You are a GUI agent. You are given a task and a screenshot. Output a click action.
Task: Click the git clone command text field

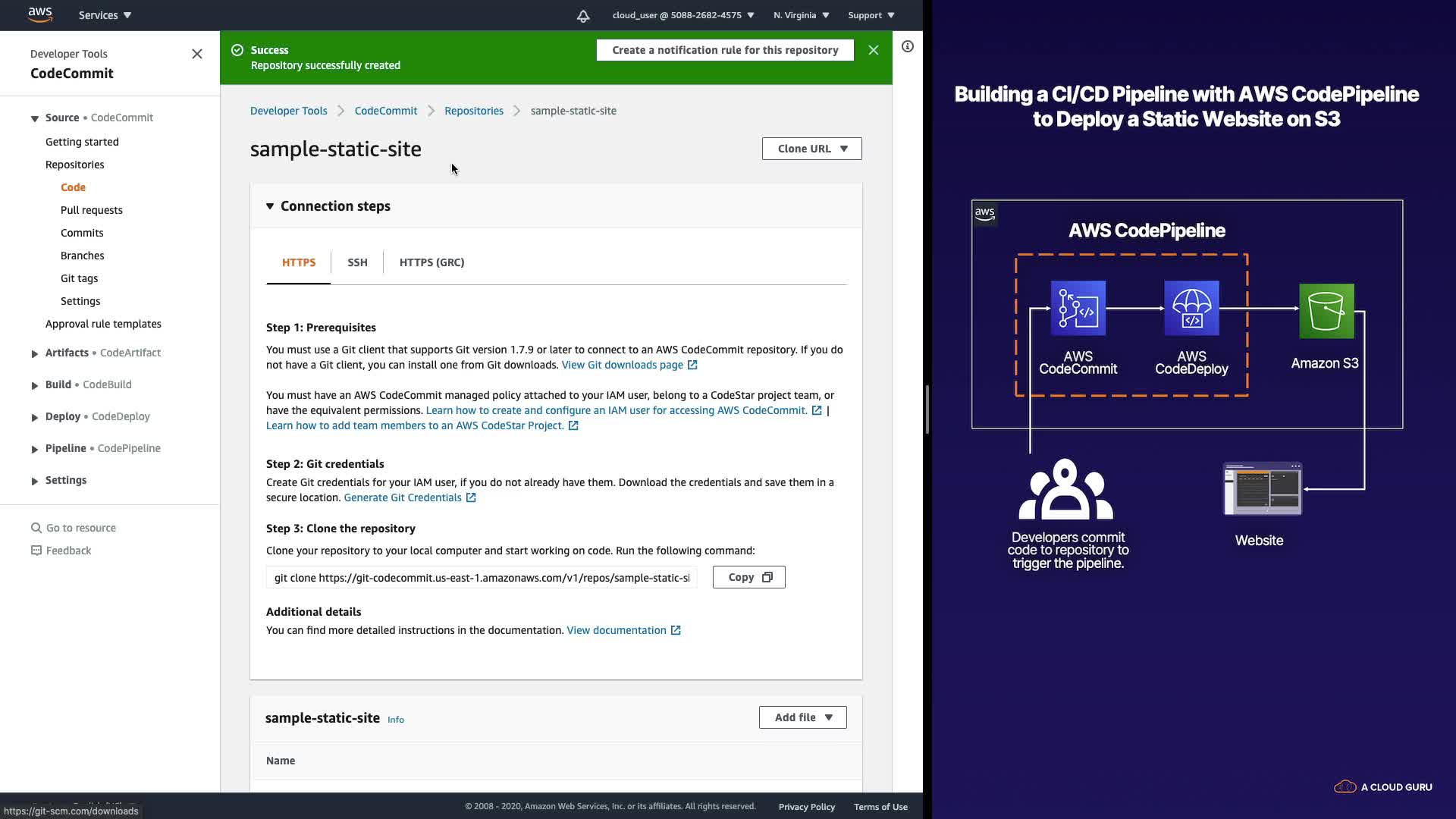click(481, 578)
